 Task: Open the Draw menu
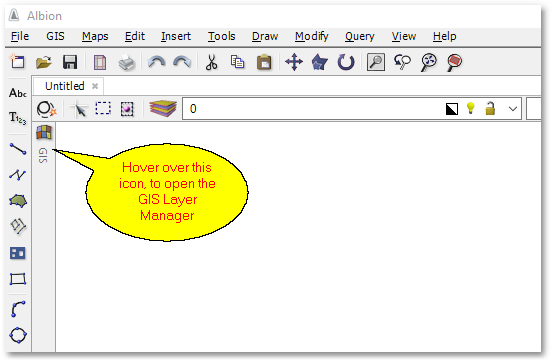tap(265, 36)
